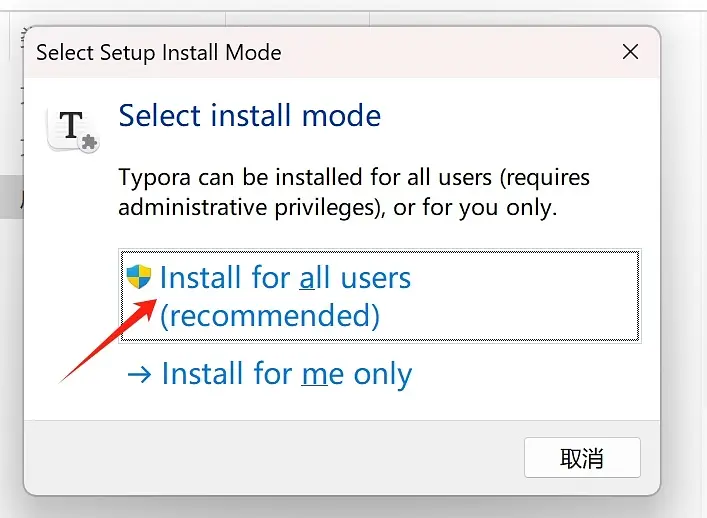The height and width of the screenshot is (518, 707).
Task: Click the UAC shield icon
Action: tap(138, 276)
